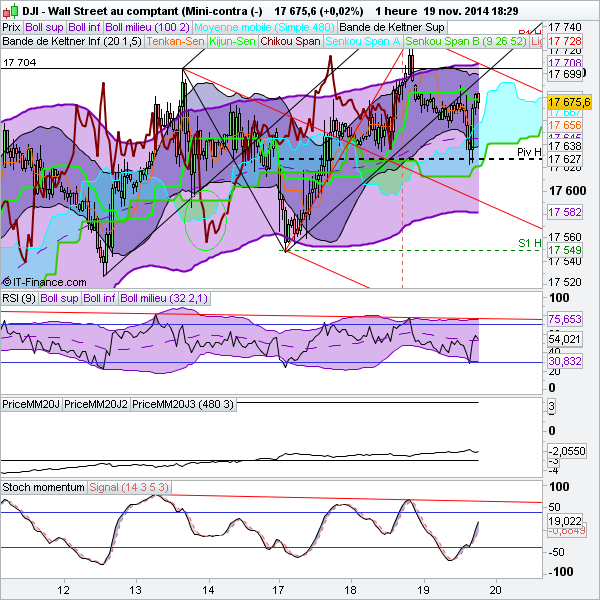This screenshot has width=600, height=600.
Task: Select the Tenkan-Sen indicator label
Action: (x=176, y=41)
